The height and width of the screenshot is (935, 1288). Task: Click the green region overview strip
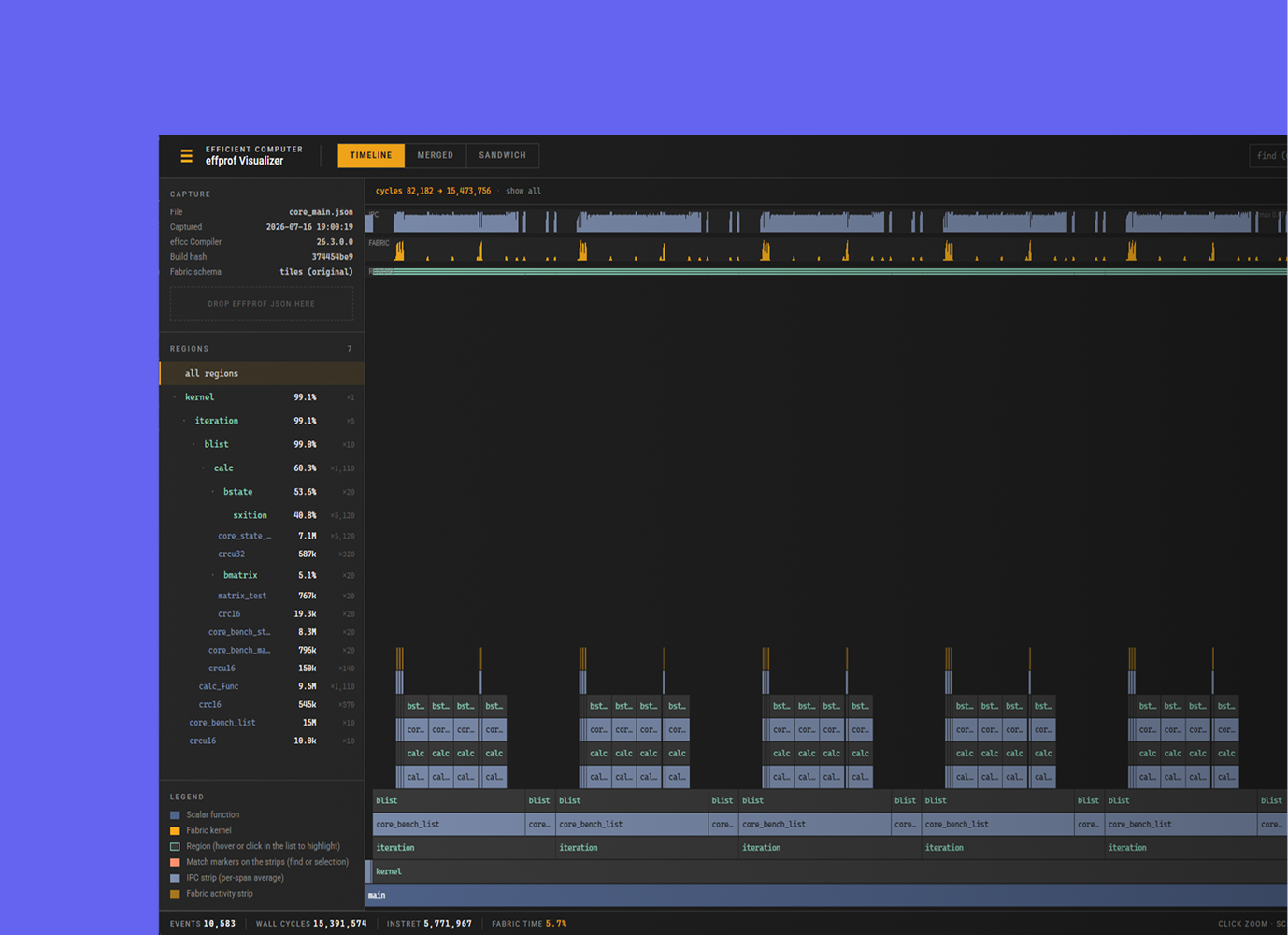tap(826, 272)
